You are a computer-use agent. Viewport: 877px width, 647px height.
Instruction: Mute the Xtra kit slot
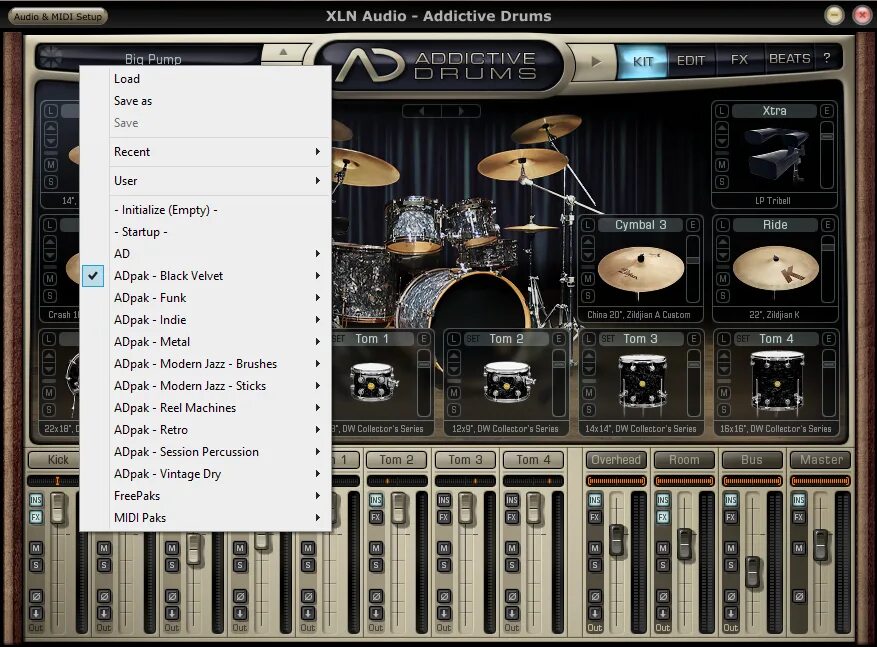722,165
